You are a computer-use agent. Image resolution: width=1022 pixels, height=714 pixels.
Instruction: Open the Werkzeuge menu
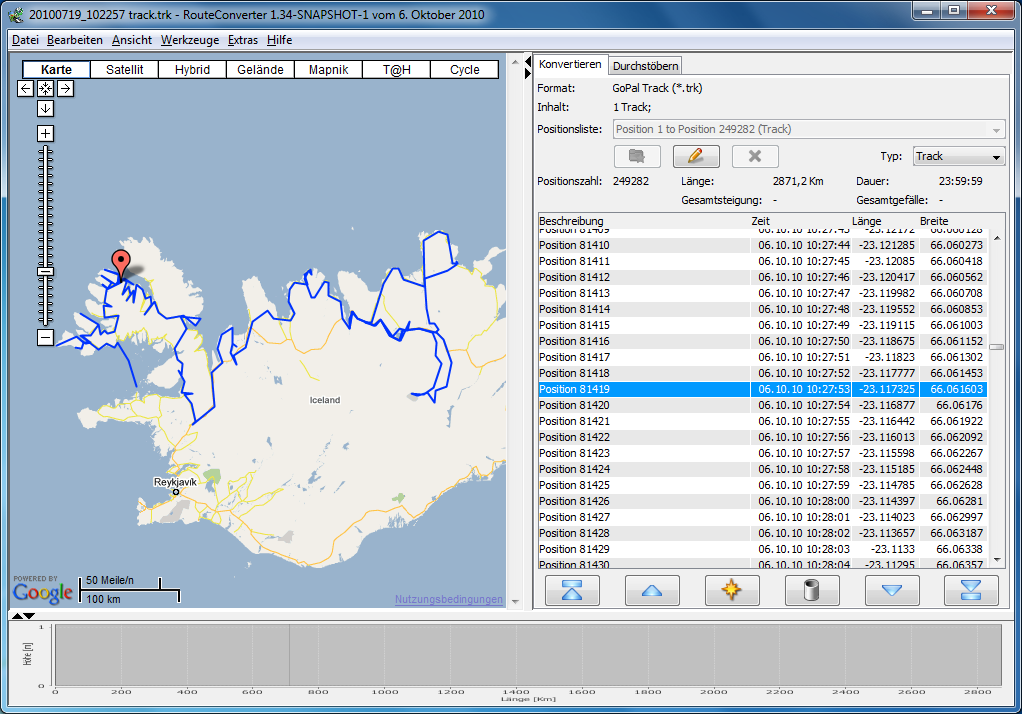(189, 40)
